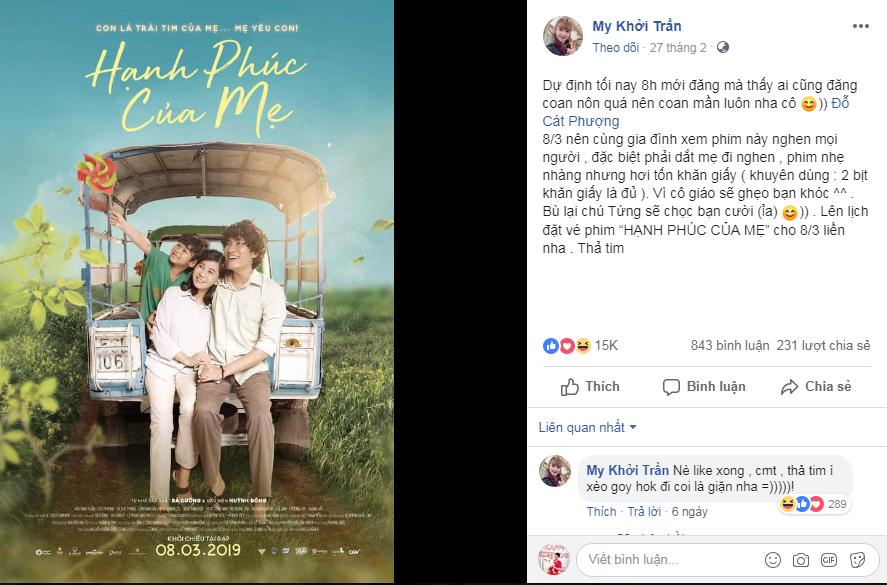Click Trả lời to reply to comment
Screen dimensions: 887x585
pyautogui.click(x=645, y=512)
